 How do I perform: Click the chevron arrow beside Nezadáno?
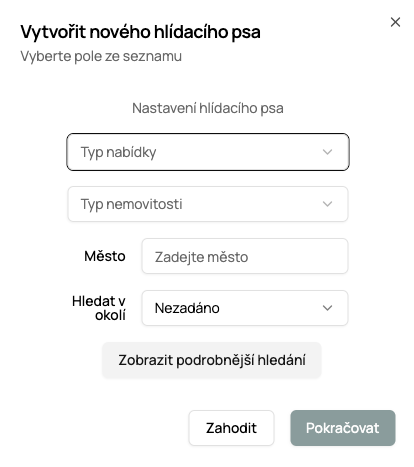point(327,308)
